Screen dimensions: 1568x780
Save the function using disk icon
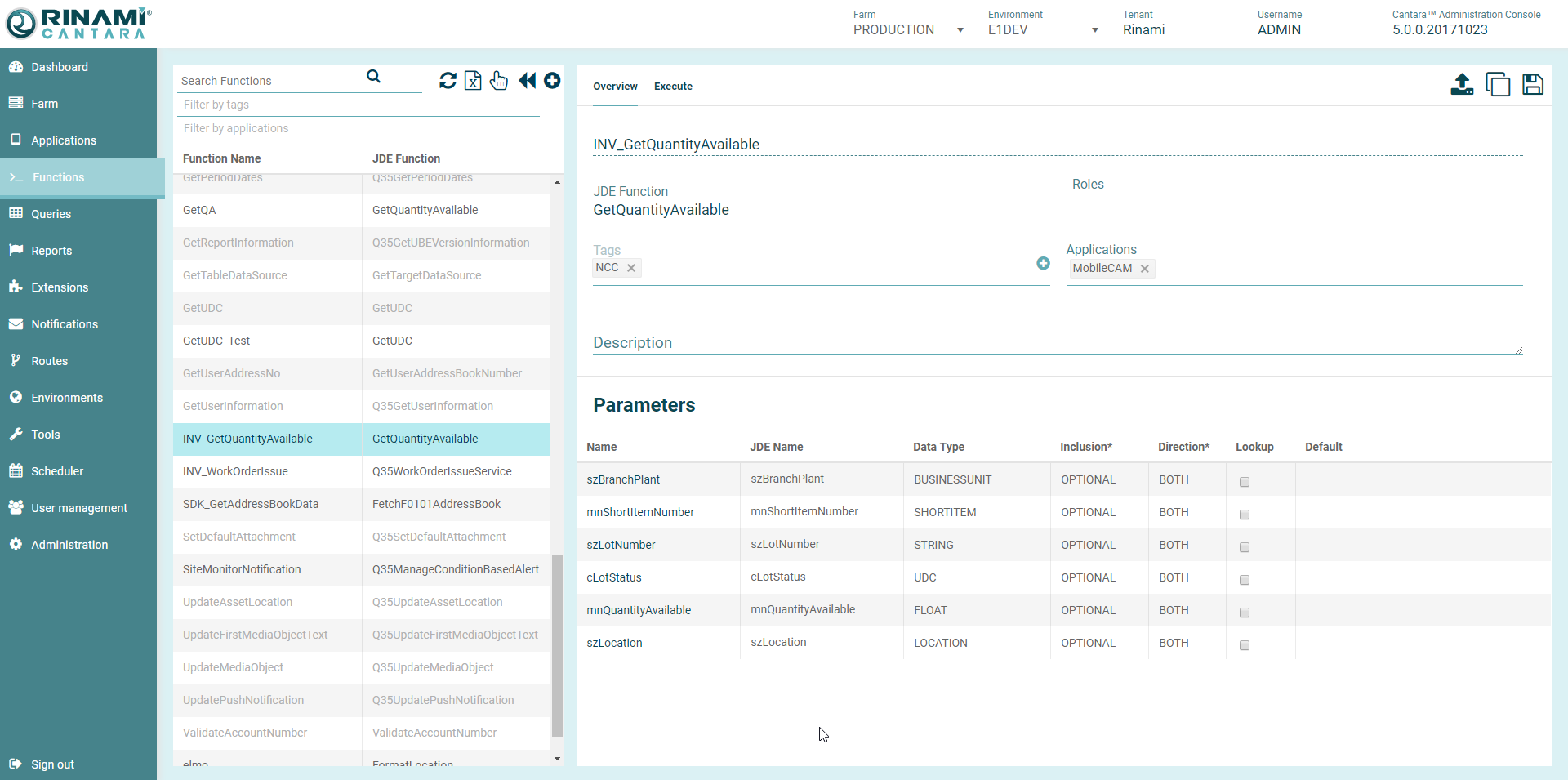click(x=1532, y=84)
